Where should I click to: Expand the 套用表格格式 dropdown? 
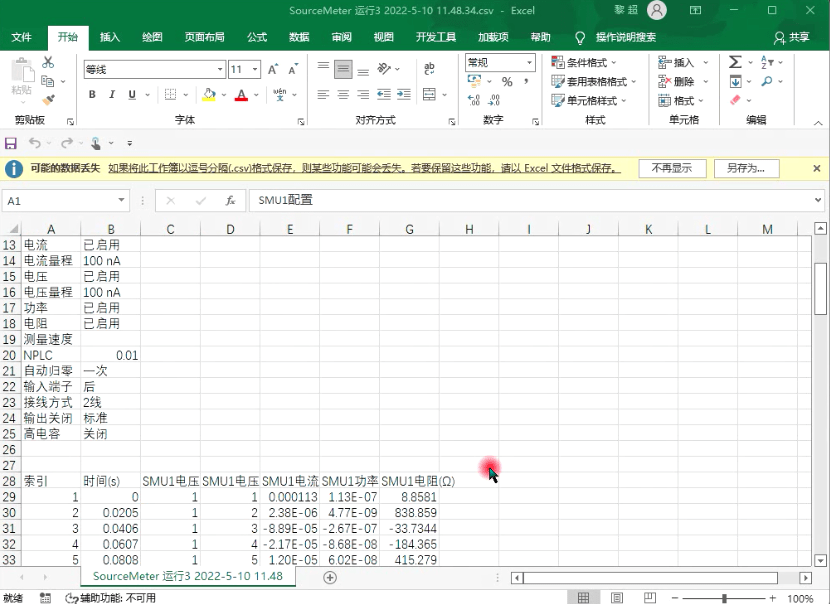634,82
